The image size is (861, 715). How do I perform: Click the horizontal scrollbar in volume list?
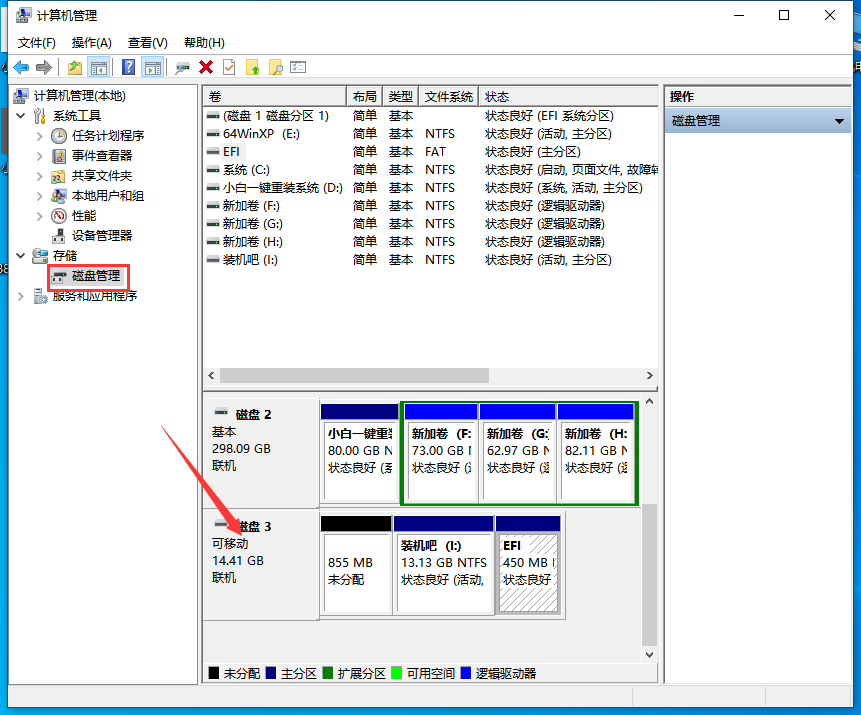tap(354, 376)
